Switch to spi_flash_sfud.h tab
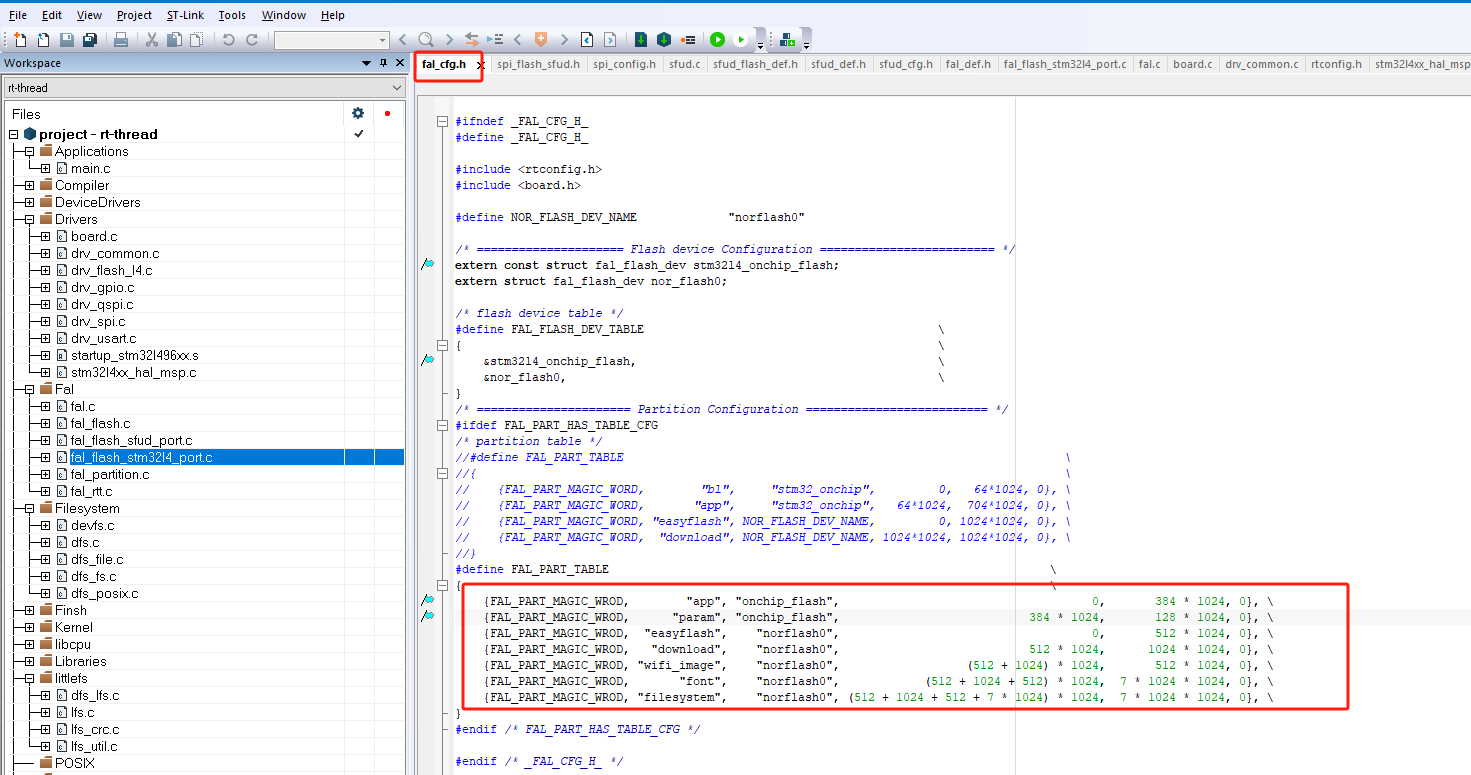The width and height of the screenshot is (1471, 775). tap(538, 64)
